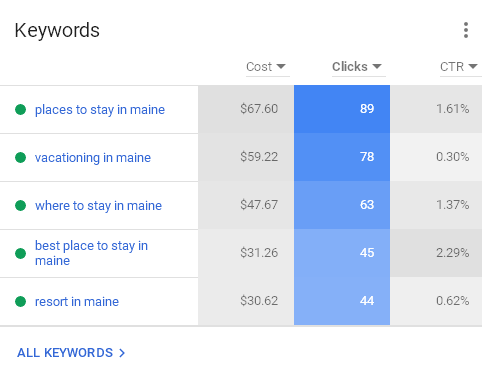Open best place to stay in maine keyword

[91, 253]
